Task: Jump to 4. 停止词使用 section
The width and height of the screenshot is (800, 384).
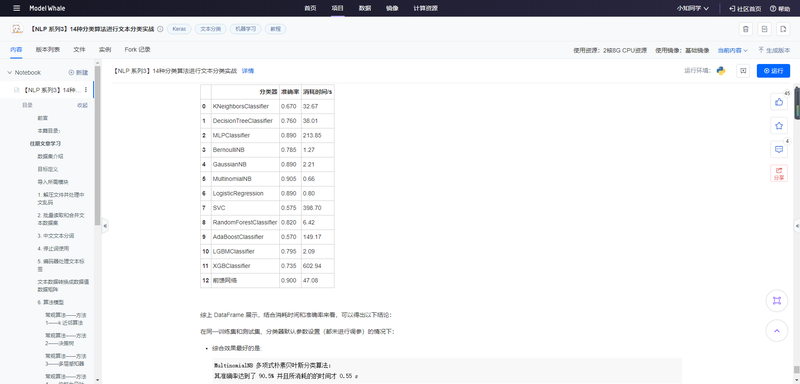Action: tap(53, 248)
